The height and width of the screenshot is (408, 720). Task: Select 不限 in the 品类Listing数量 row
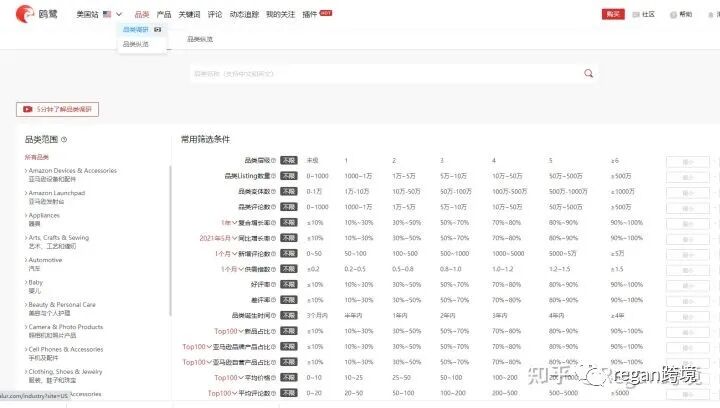[289, 176]
